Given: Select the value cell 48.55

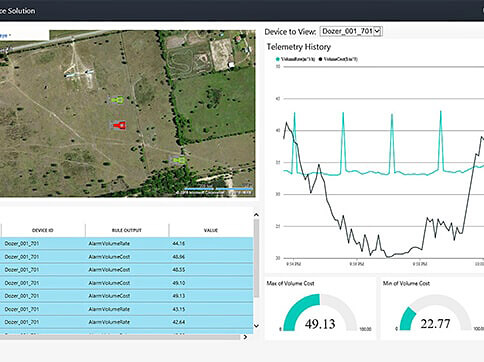Looking at the screenshot, I should tap(179, 270).
